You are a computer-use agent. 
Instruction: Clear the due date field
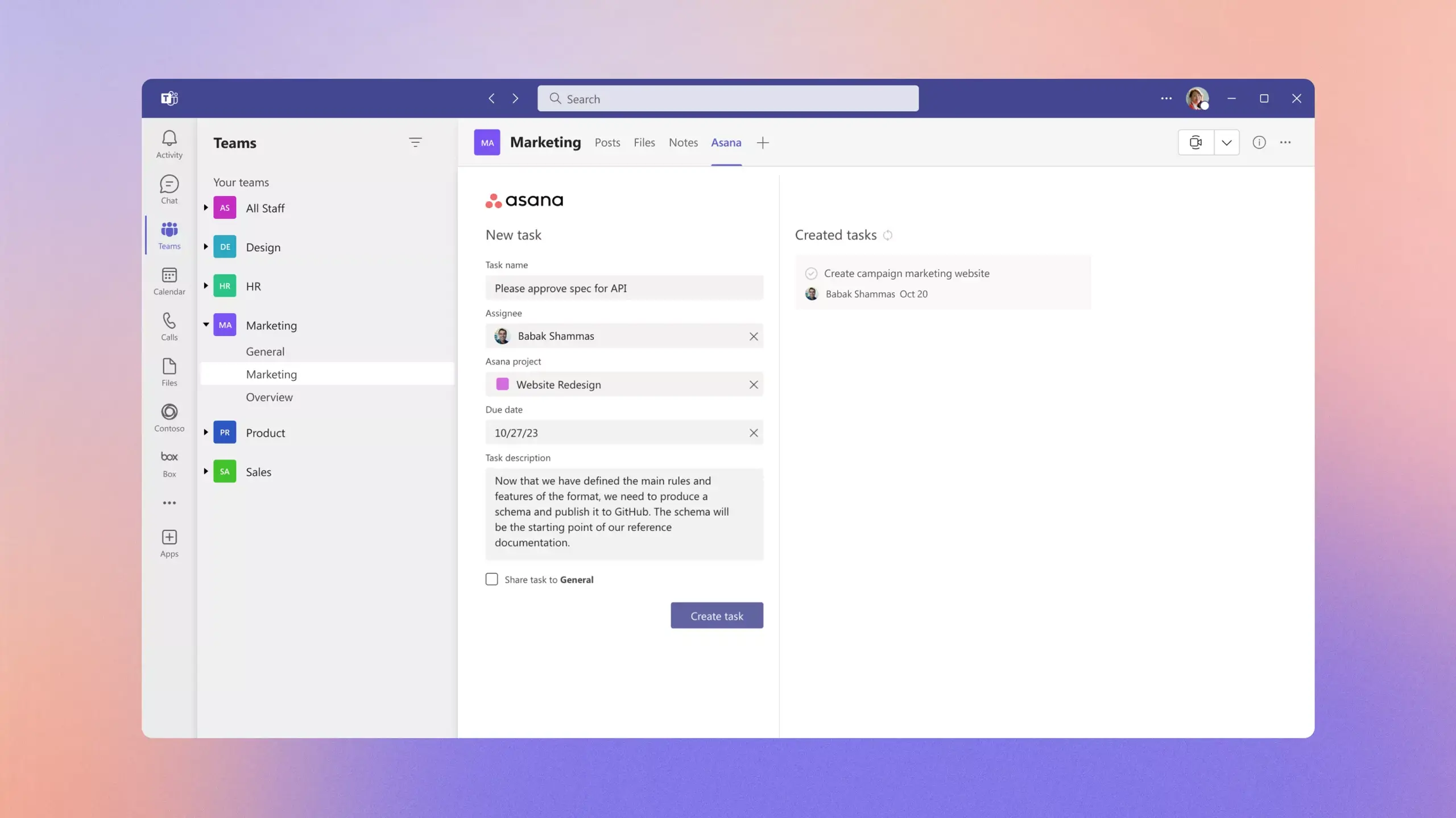coord(753,432)
